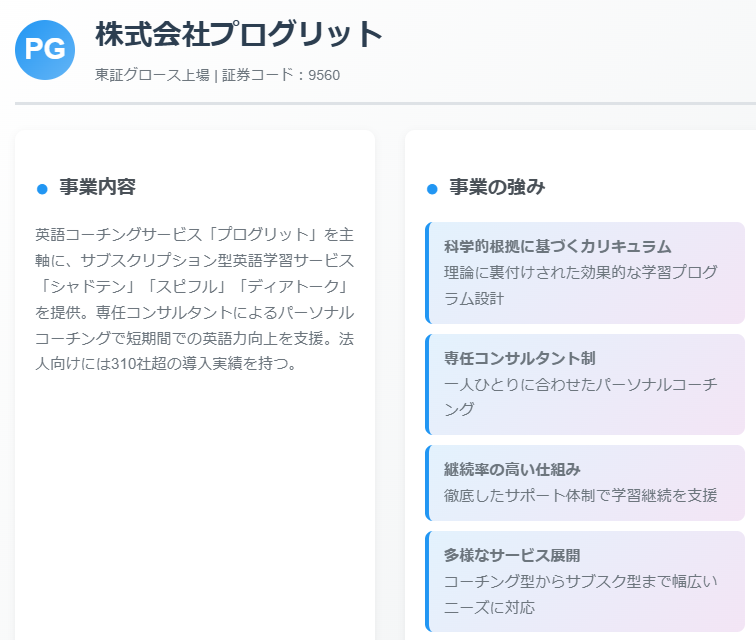Screen dimensions: 756x640
Task: Select the 継続率の高い仕組み card title
Action: point(512,469)
